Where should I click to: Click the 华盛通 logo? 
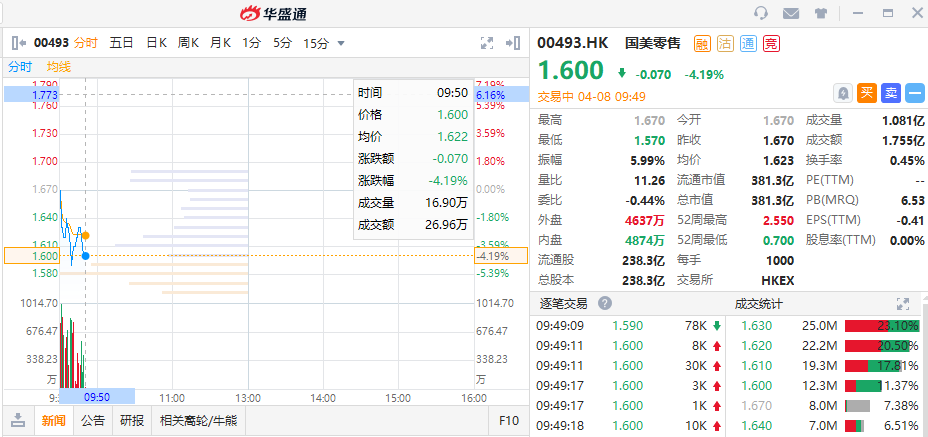[273, 13]
